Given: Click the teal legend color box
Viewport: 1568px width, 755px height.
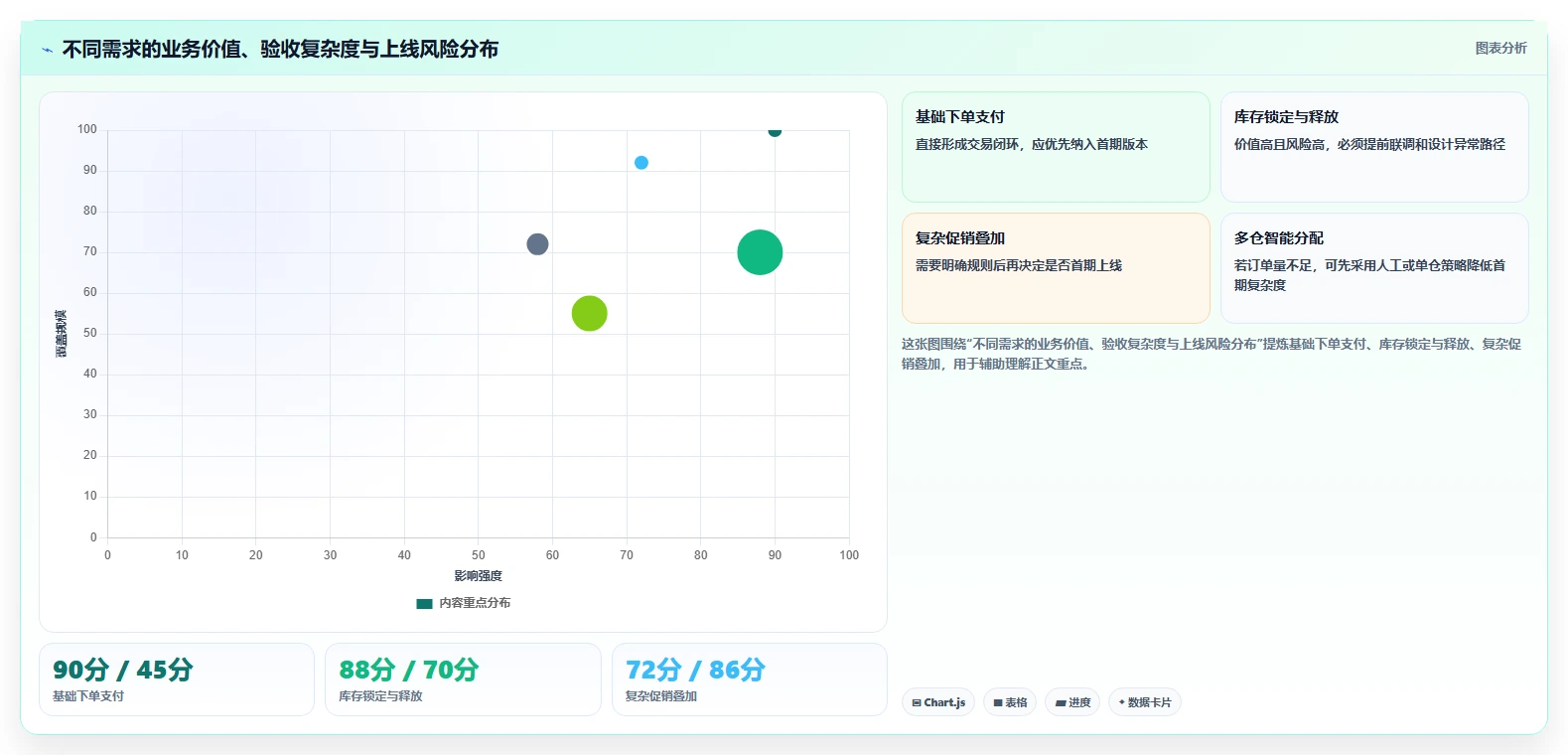Looking at the screenshot, I should [424, 603].
